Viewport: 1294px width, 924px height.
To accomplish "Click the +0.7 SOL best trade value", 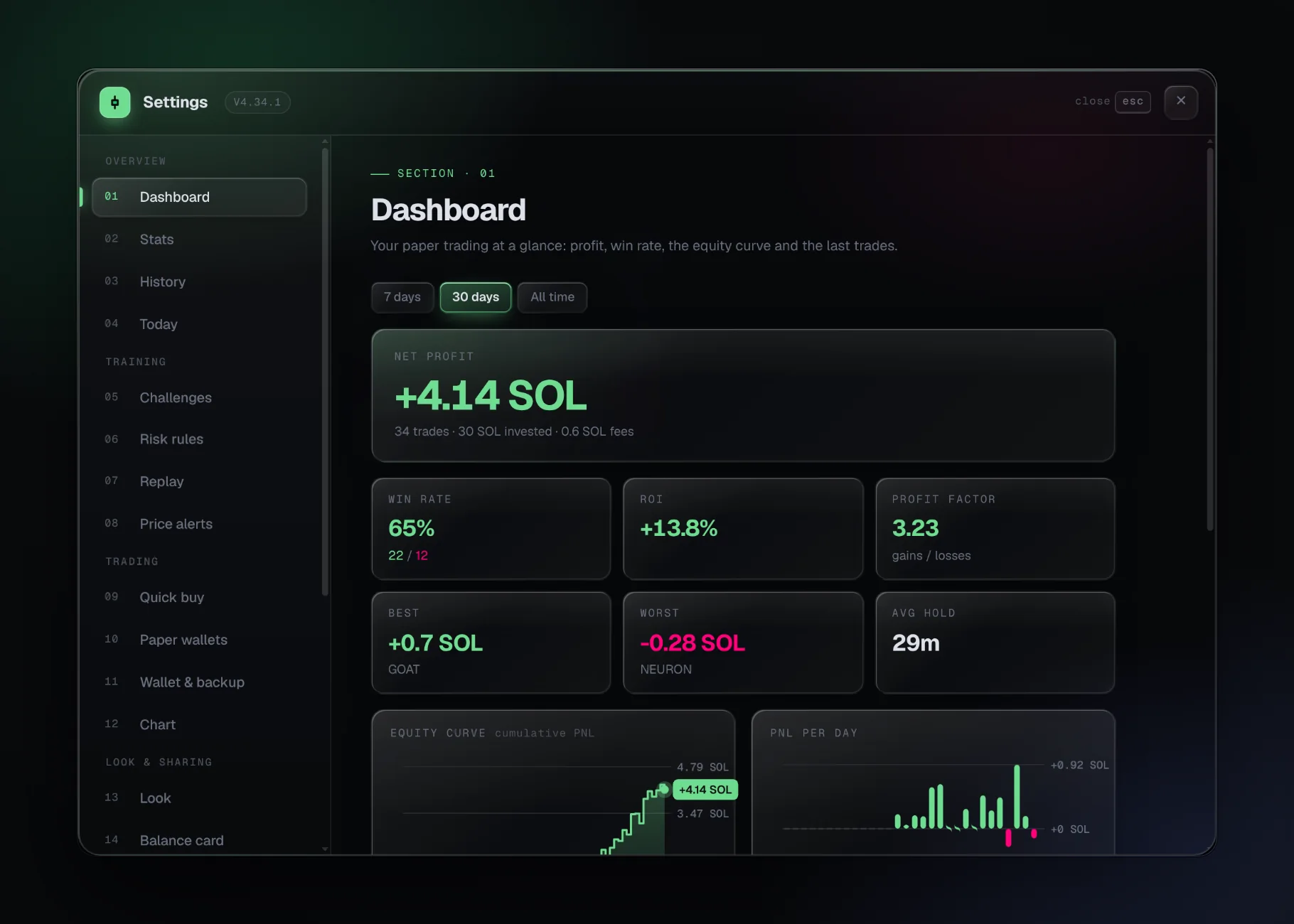I will [x=435, y=643].
